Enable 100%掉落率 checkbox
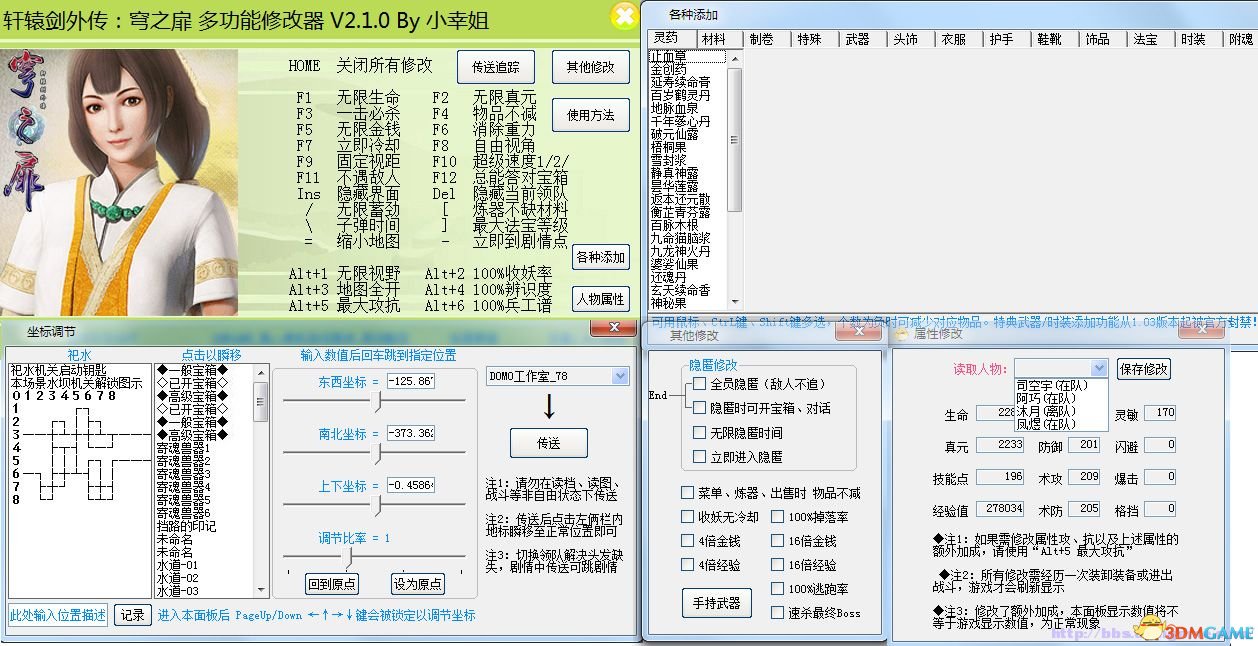Viewport: 1258px width, 646px height. (x=778, y=517)
